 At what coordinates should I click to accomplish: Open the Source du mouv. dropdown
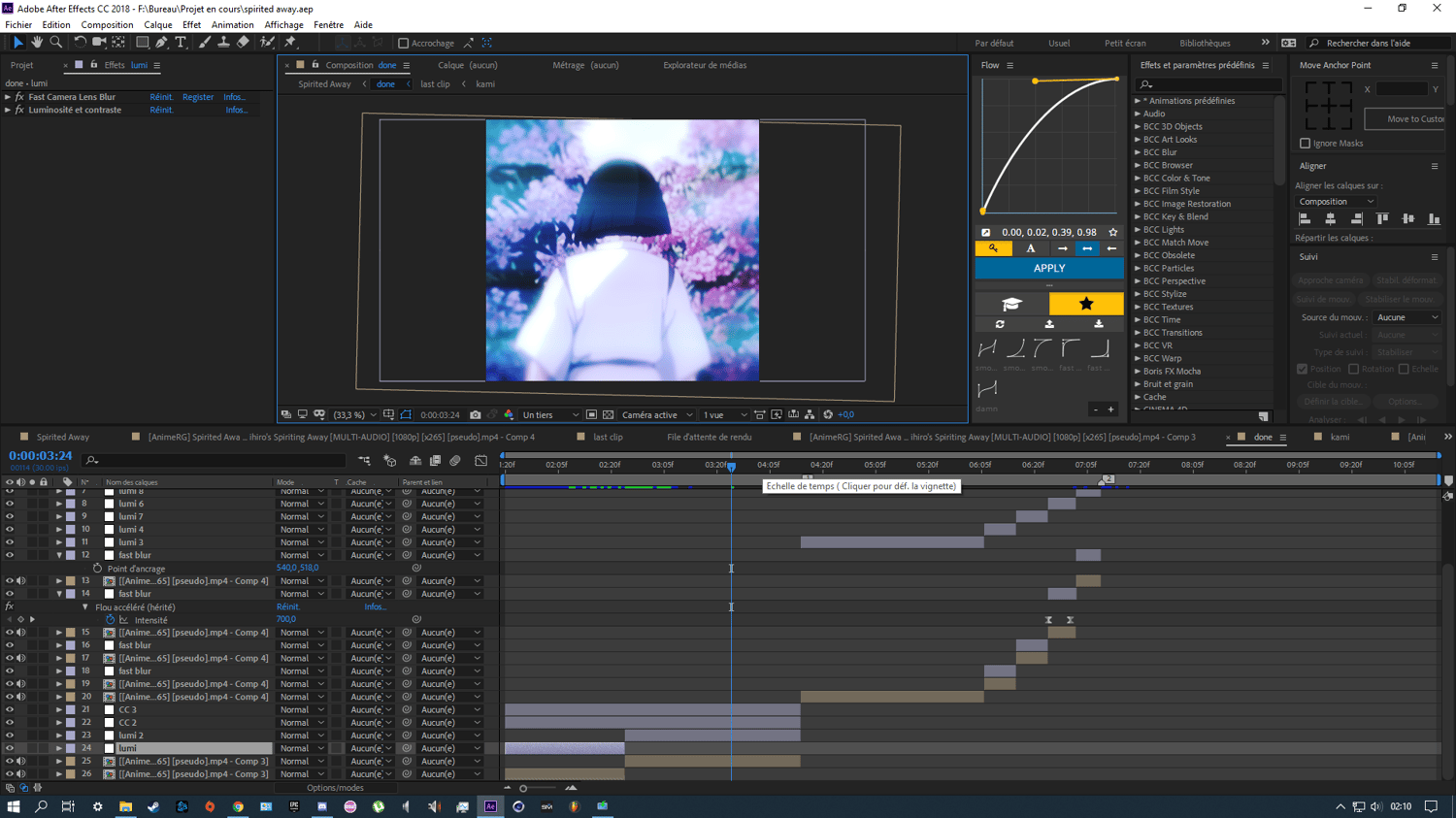(x=1407, y=317)
